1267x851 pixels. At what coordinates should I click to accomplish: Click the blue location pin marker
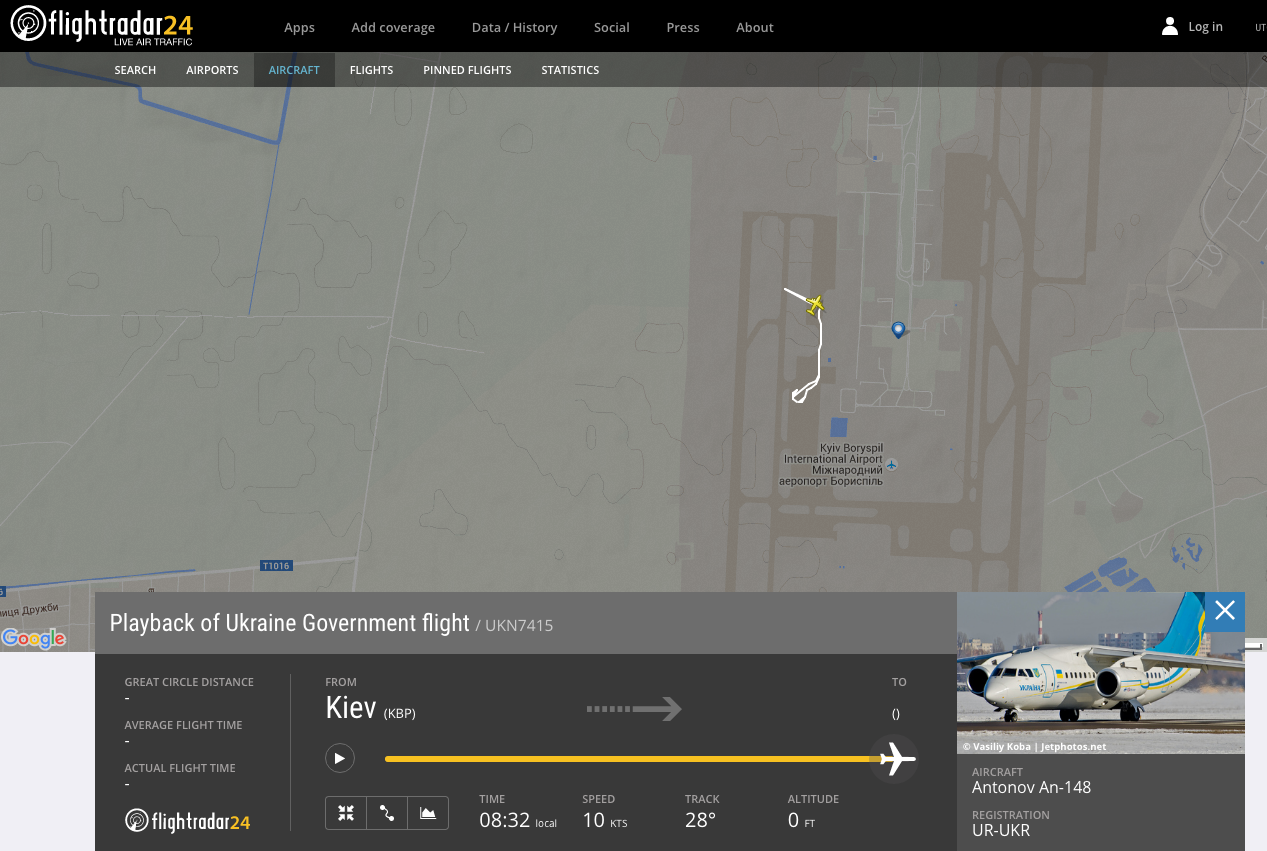click(898, 329)
